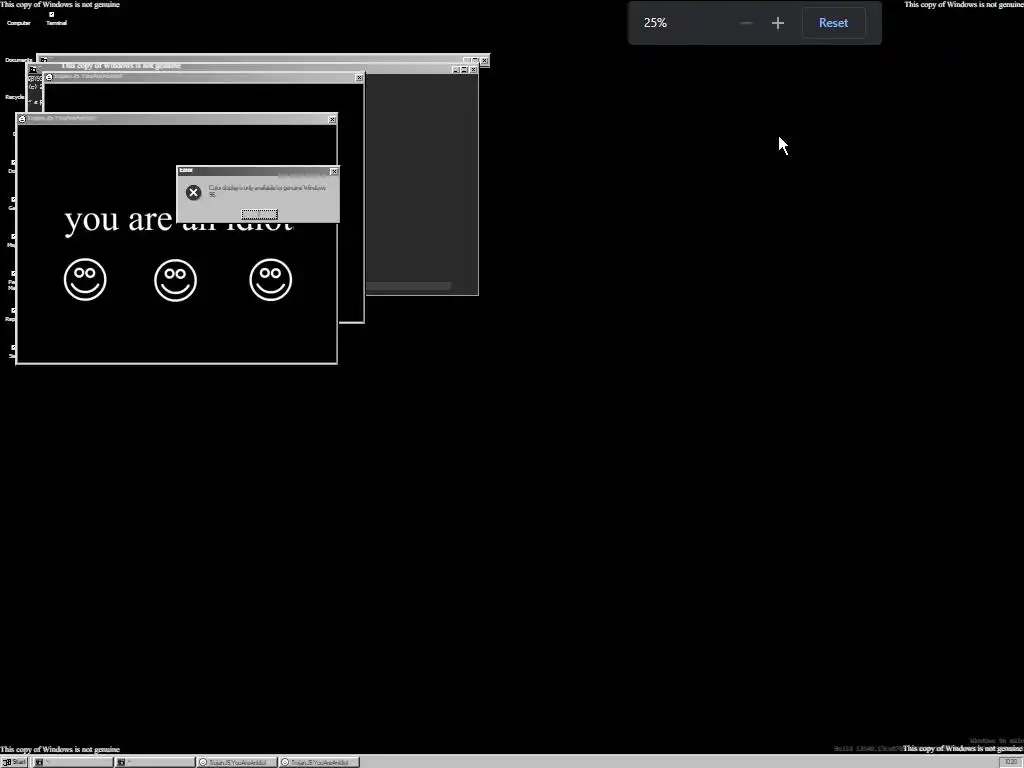The image size is (1024, 768).
Task: Click the left smiley face
Action: coord(85,280)
